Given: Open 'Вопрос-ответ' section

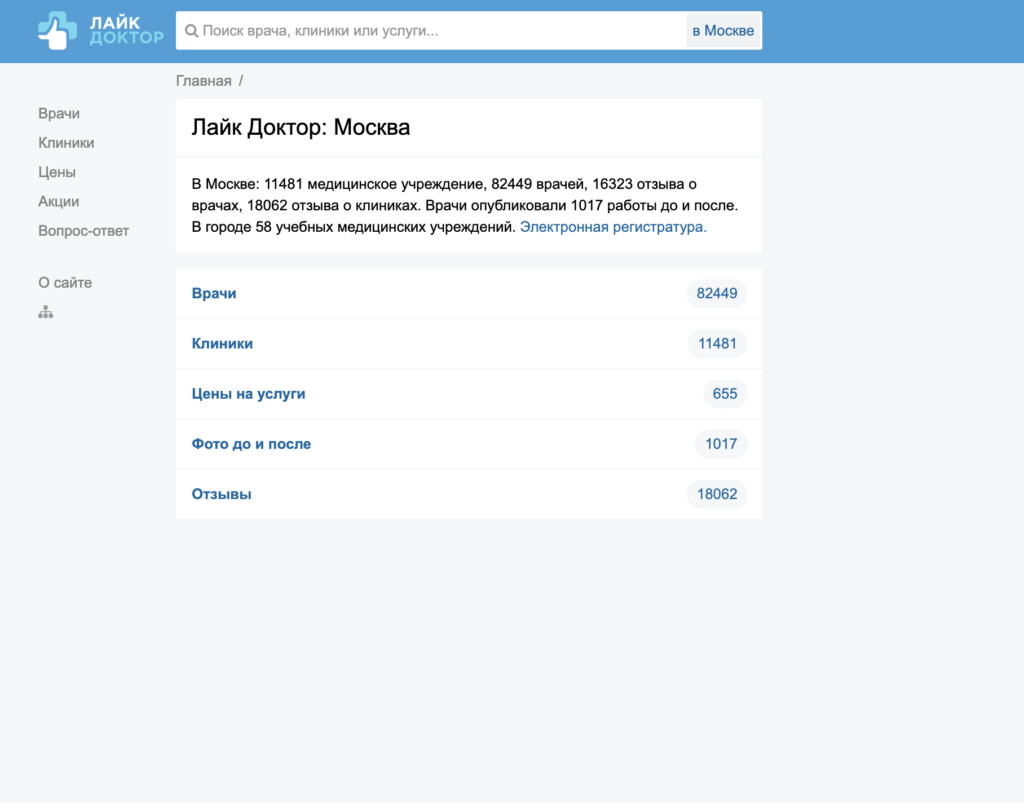Looking at the screenshot, I should (x=84, y=231).
